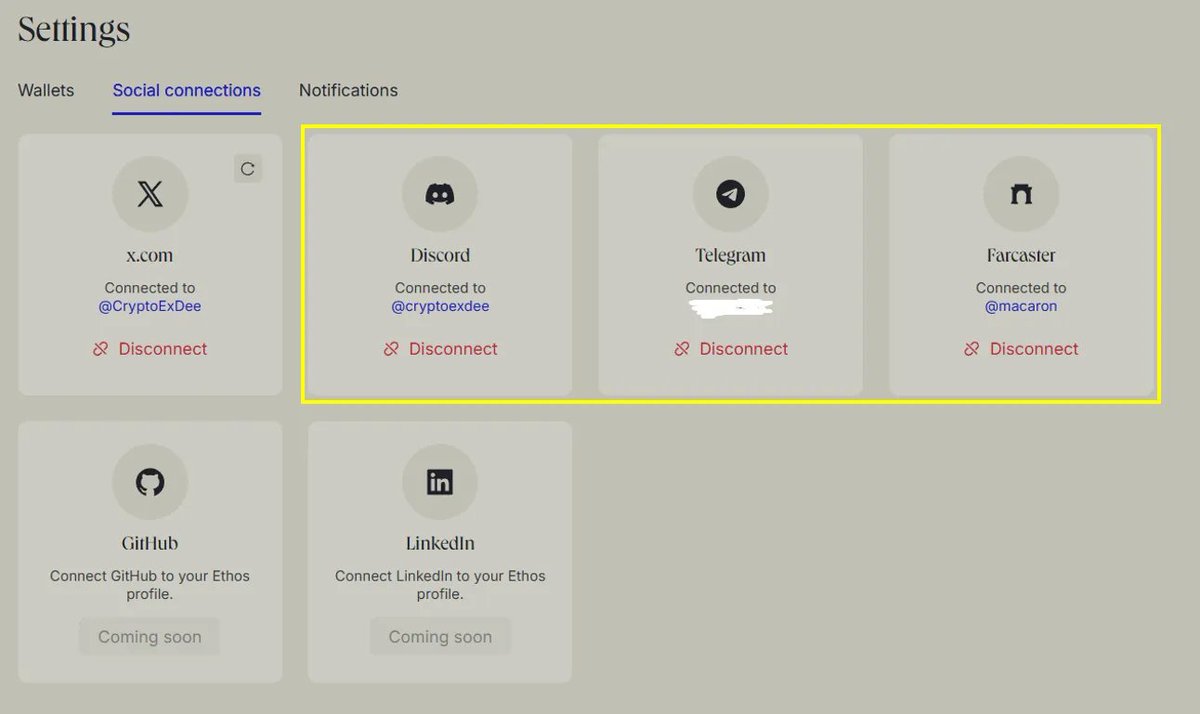Viewport: 1200px width, 714px height.
Task: Select the Social connections tab
Action: pyautogui.click(x=187, y=90)
